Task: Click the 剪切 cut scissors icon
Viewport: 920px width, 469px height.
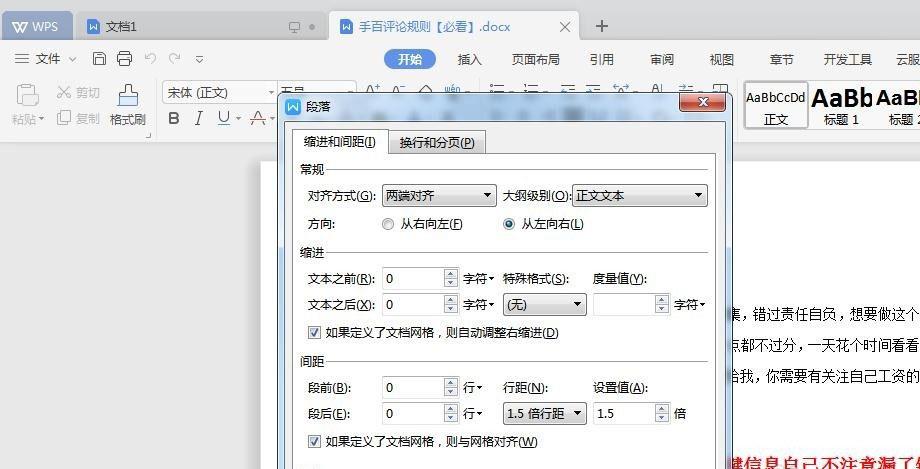Action: (x=63, y=93)
